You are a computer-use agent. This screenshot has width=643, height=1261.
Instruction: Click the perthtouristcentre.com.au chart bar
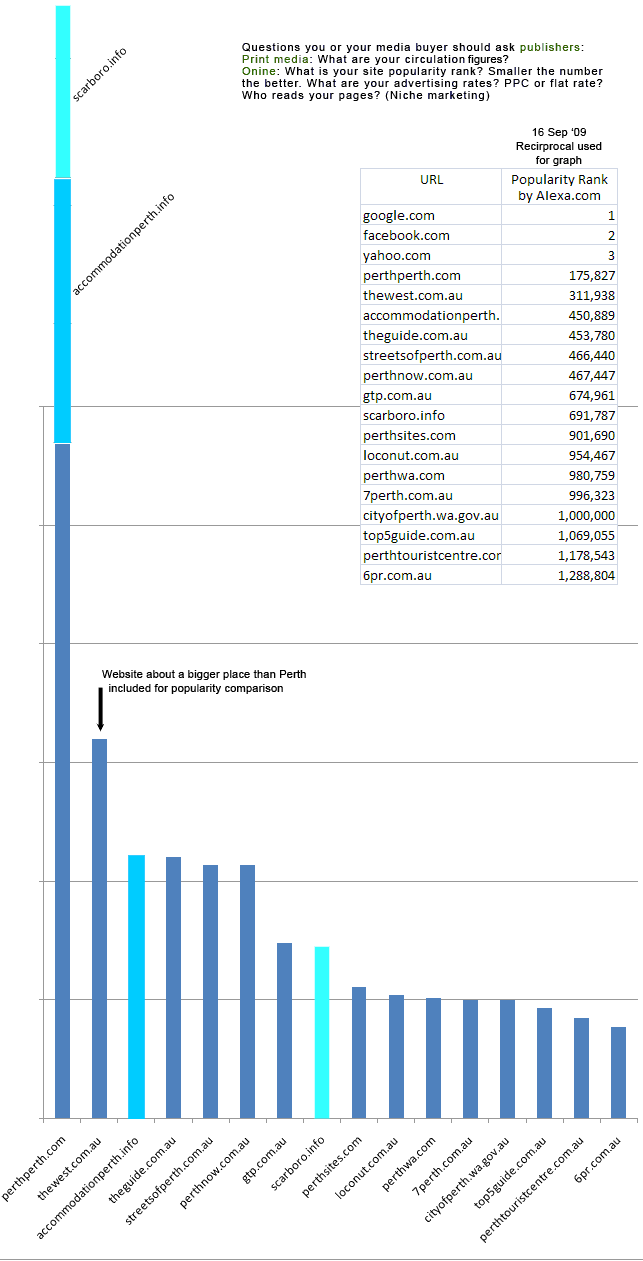[582, 1068]
